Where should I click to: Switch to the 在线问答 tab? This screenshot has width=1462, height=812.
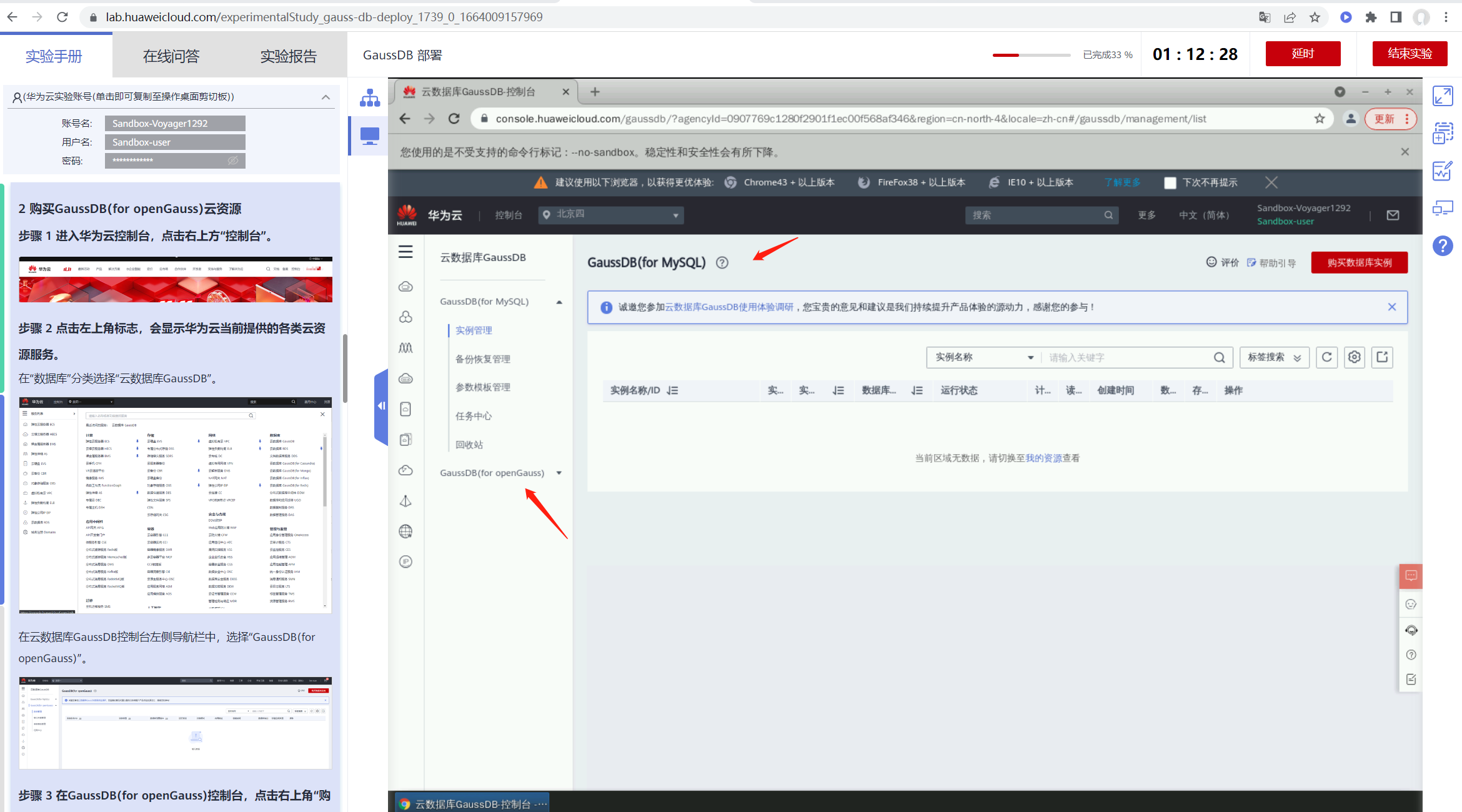coord(171,56)
